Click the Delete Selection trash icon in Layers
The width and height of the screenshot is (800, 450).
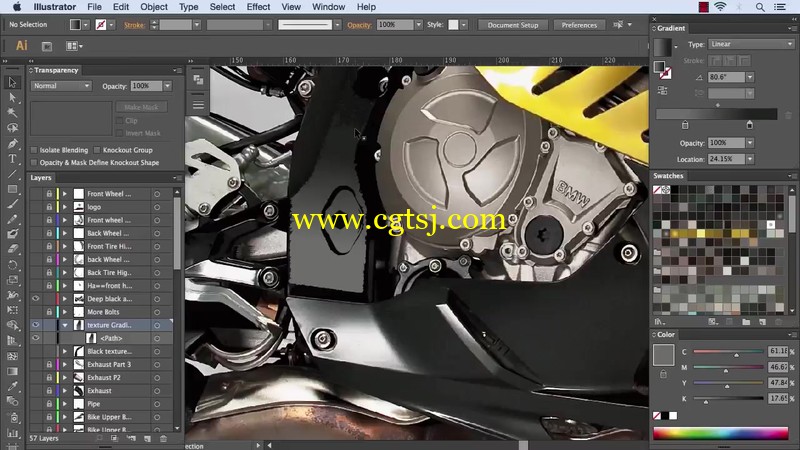point(163,438)
